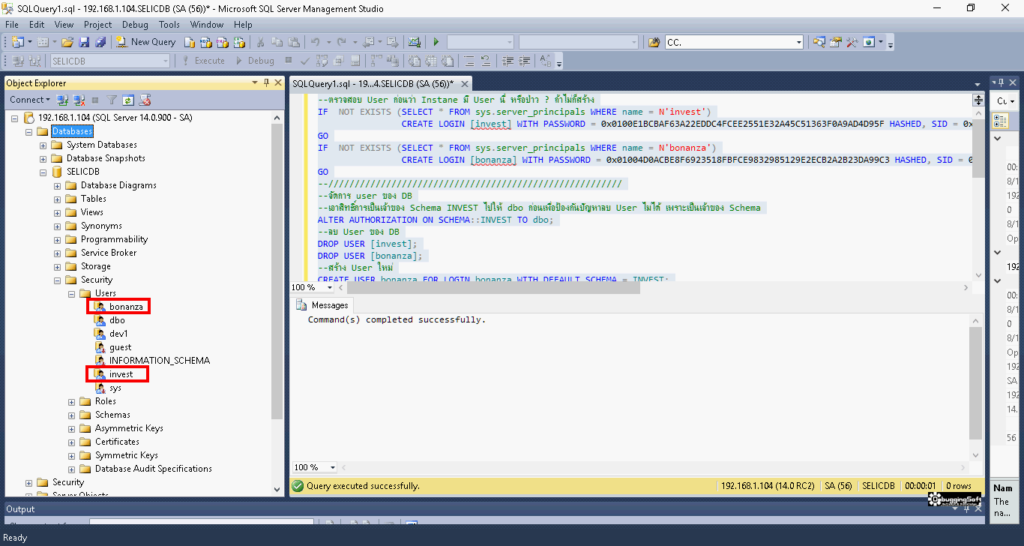This screenshot has width=1024, height=546.
Task: Open the Tools menu
Action: click(169, 25)
